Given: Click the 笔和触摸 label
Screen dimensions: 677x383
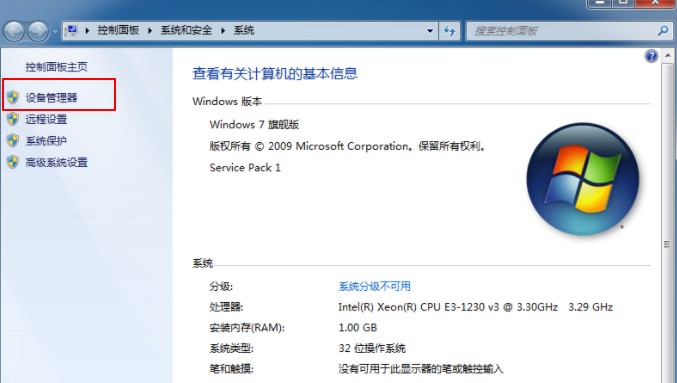Looking at the screenshot, I should coord(231,369).
